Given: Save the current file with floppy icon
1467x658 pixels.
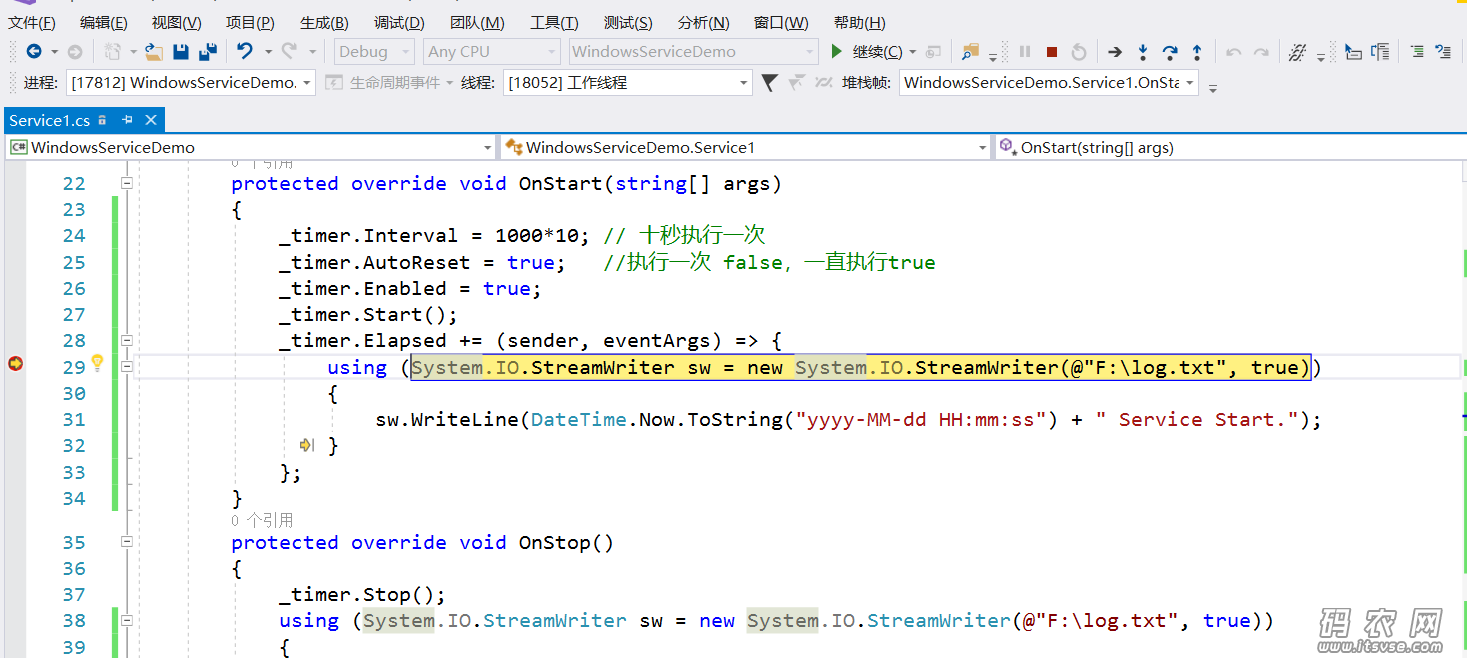Looking at the screenshot, I should (x=181, y=51).
